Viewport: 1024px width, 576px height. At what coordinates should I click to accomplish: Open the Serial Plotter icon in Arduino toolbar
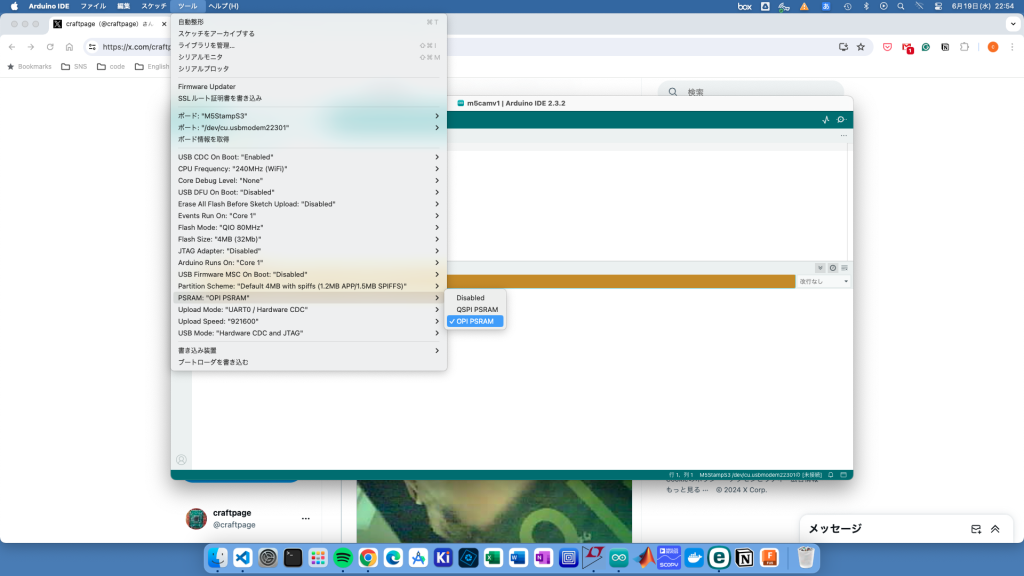click(825, 120)
